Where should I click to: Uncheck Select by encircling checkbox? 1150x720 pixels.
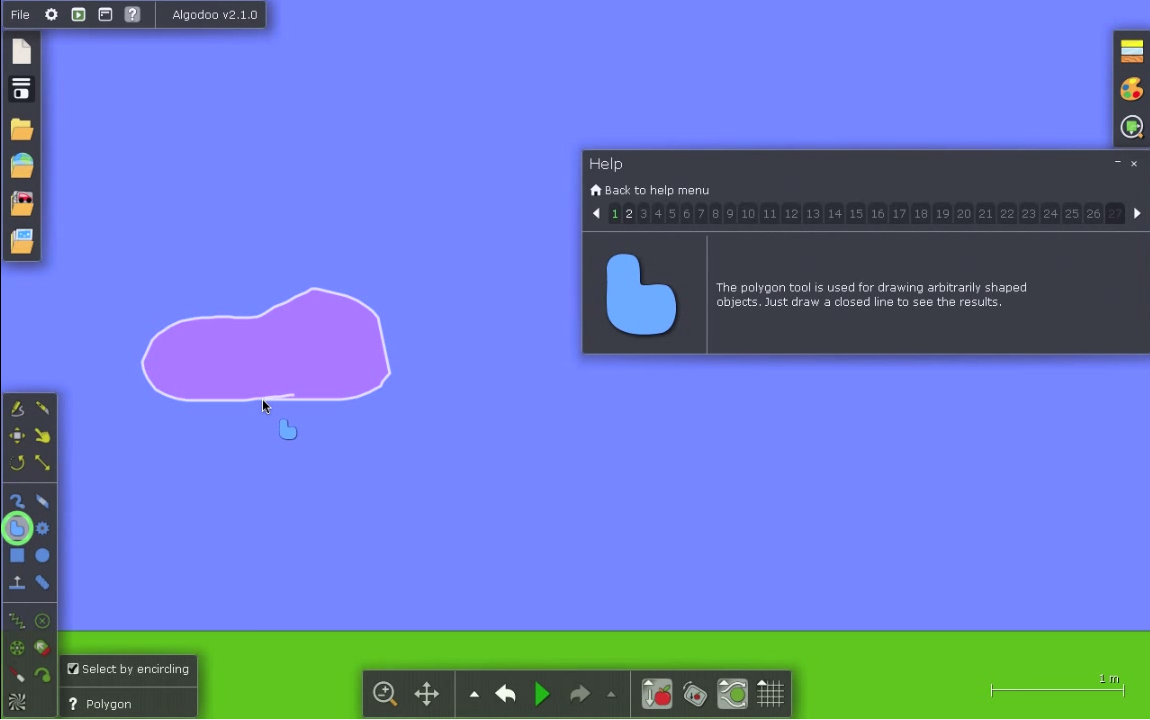[x=73, y=669]
